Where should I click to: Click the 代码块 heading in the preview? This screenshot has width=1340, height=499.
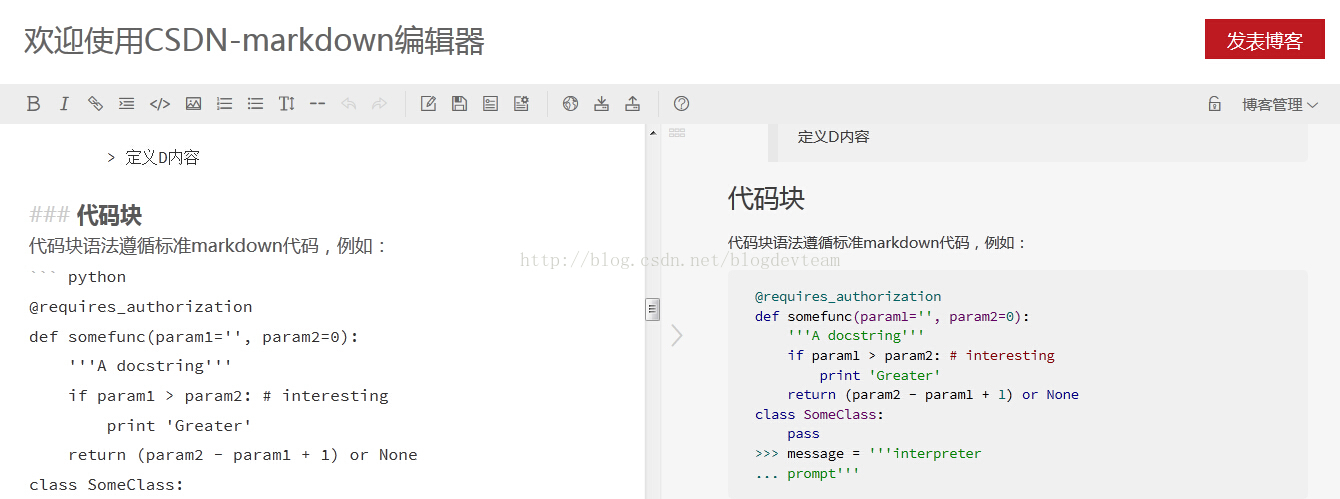(766, 198)
